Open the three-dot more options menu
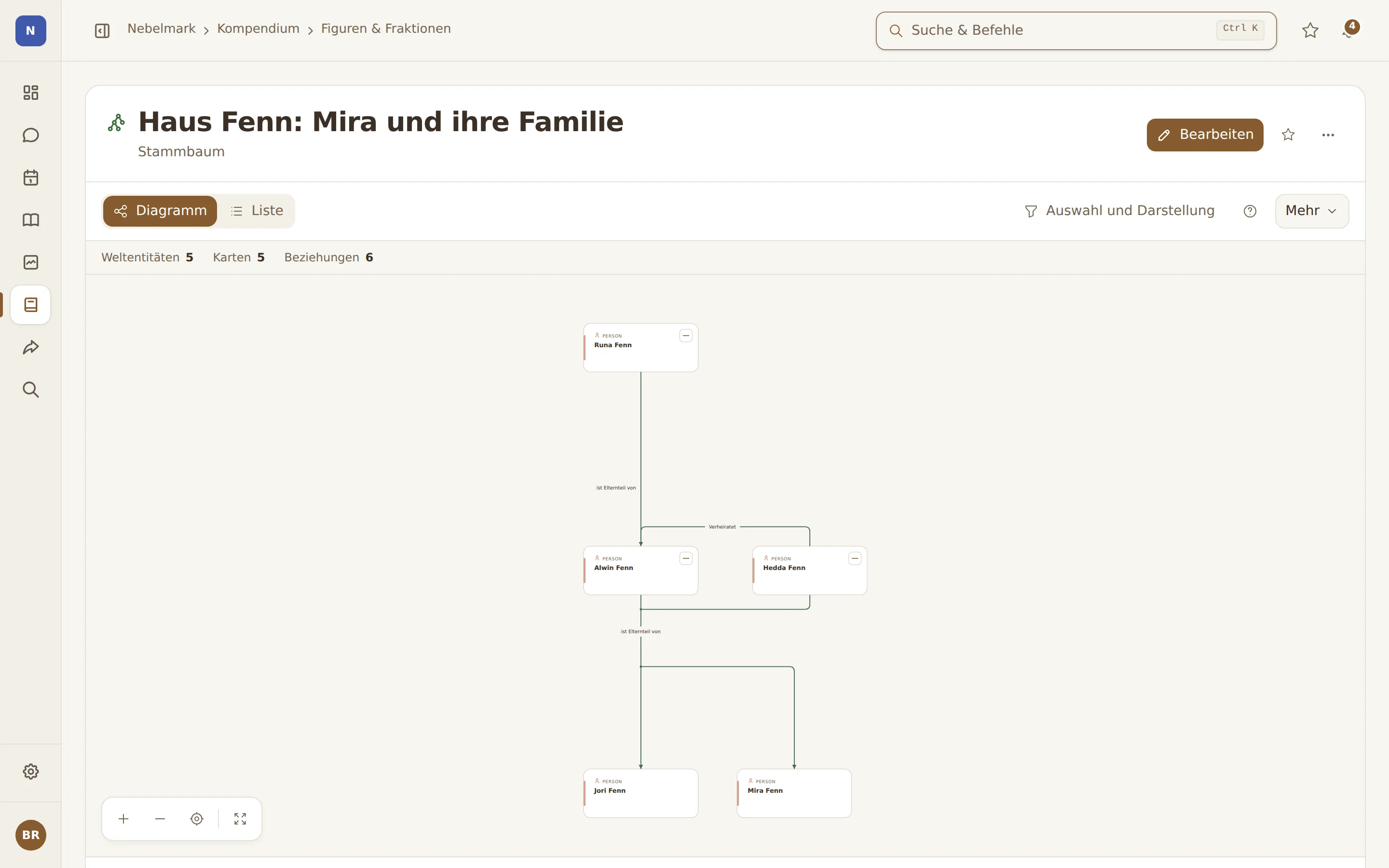1389x868 pixels. pos(1328,135)
